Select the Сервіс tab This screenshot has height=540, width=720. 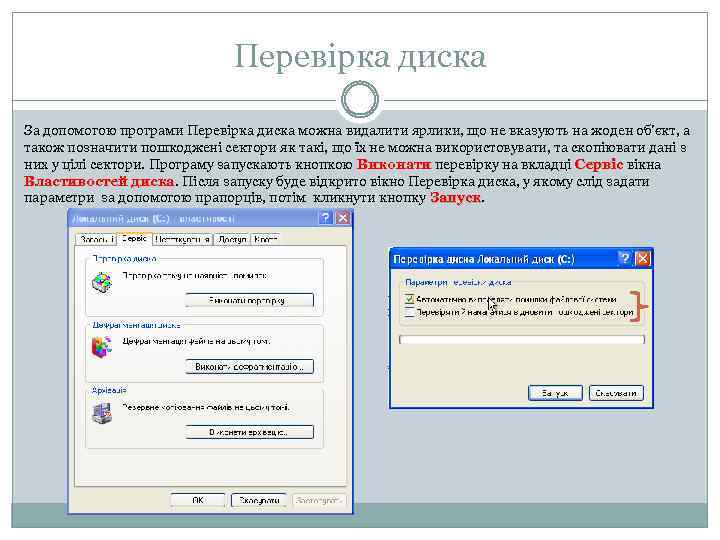pos(134,238)
